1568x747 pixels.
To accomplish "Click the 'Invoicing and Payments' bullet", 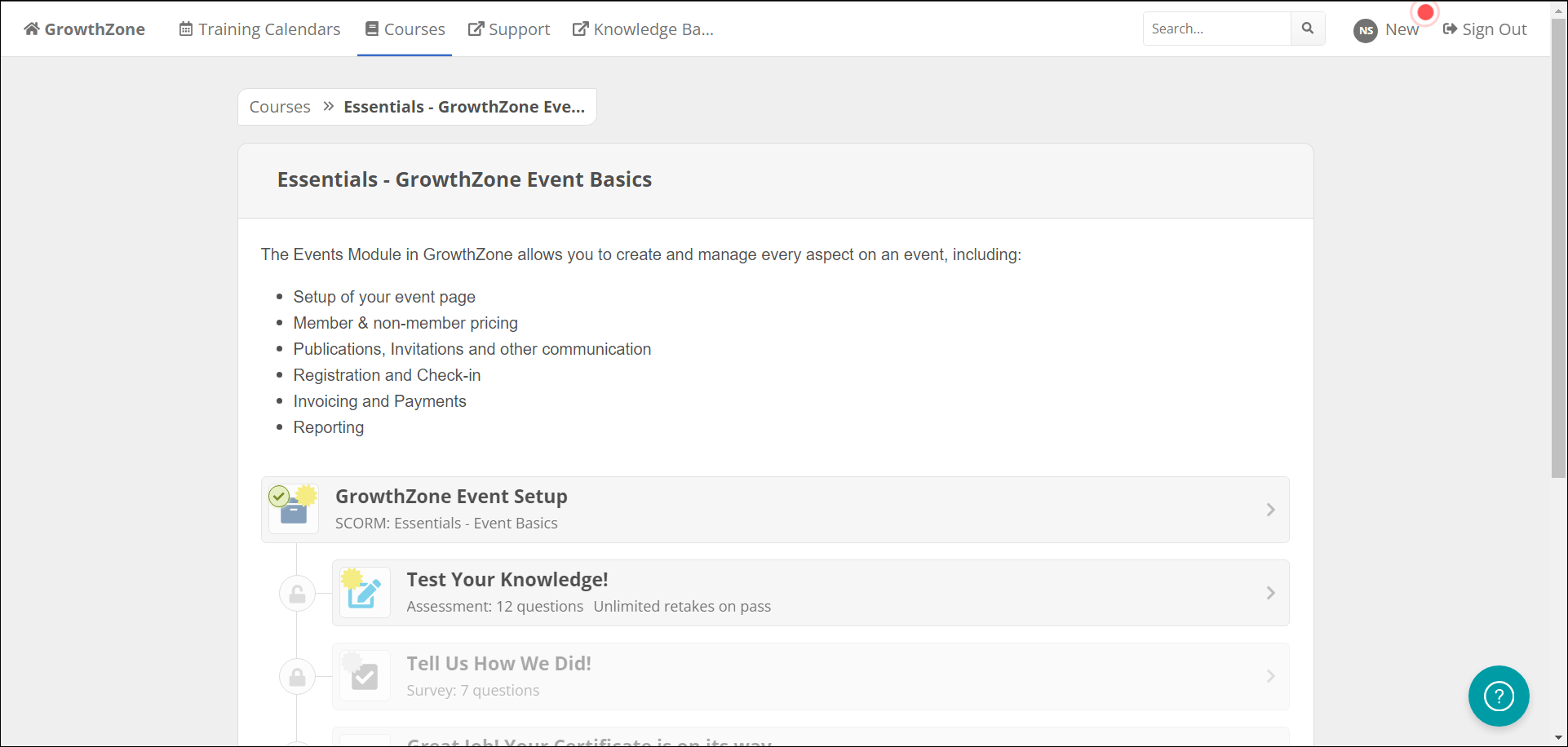I will (379, 401).
